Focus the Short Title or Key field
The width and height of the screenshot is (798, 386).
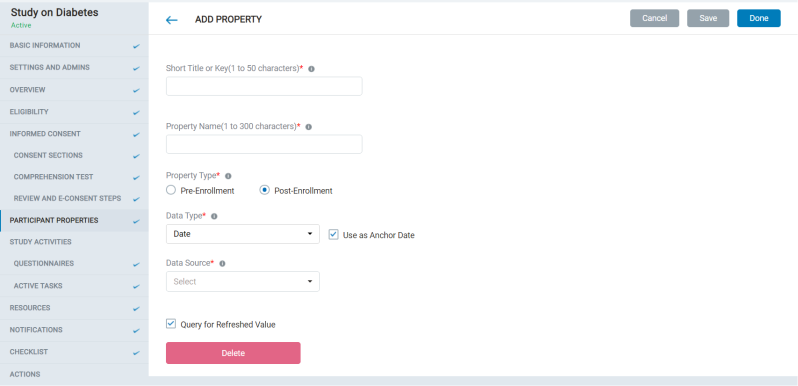click(x=264, y=87)
